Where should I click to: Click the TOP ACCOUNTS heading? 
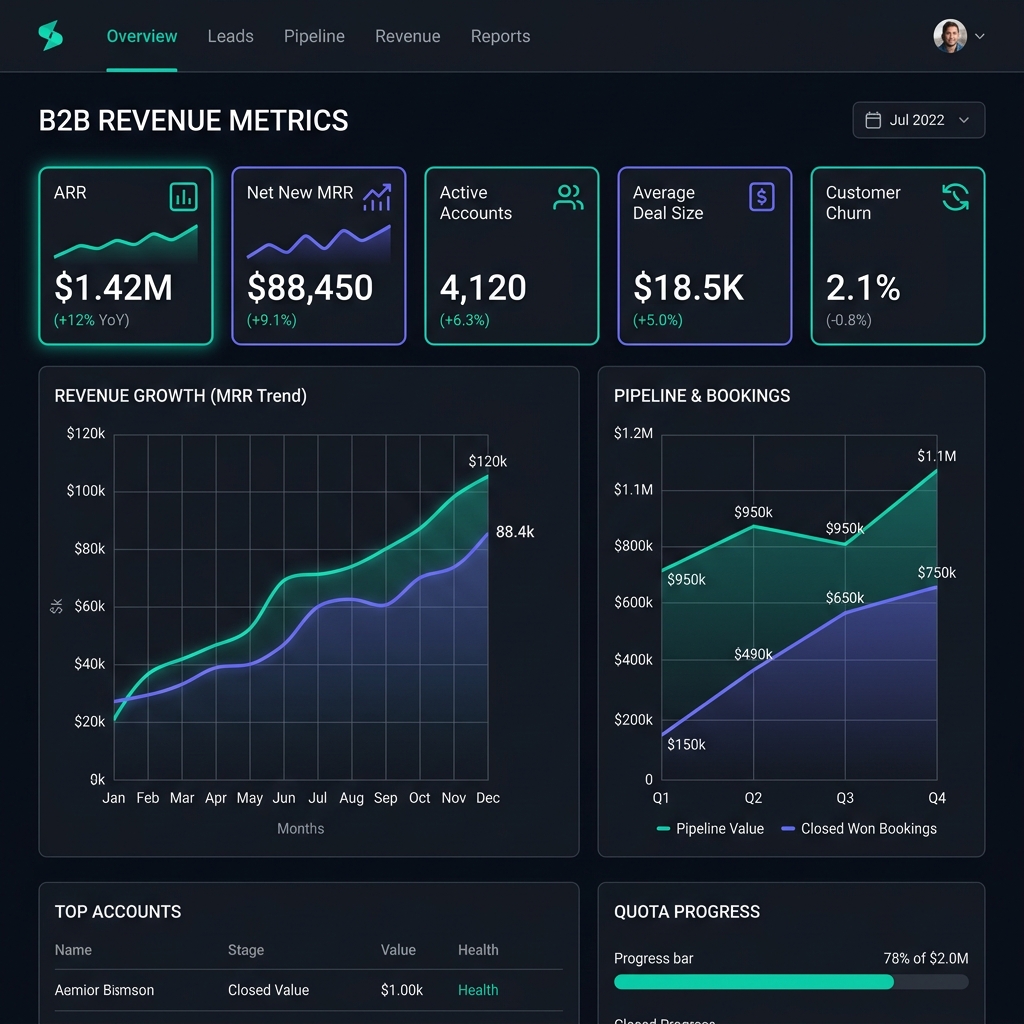pyautogui.click(x=118, y=912)
